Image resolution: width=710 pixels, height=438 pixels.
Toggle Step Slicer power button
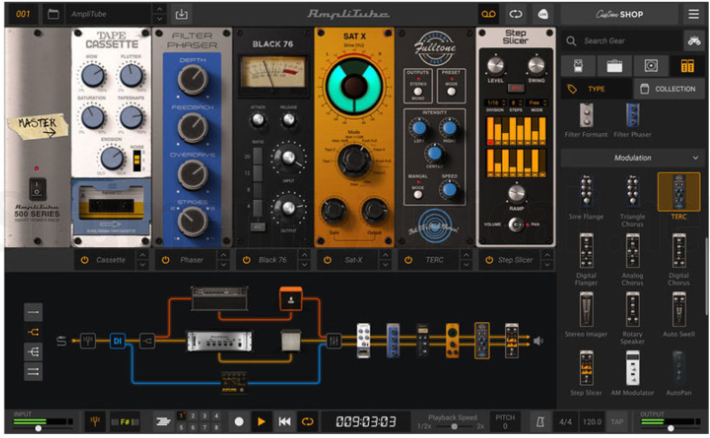tap(489, 260)
